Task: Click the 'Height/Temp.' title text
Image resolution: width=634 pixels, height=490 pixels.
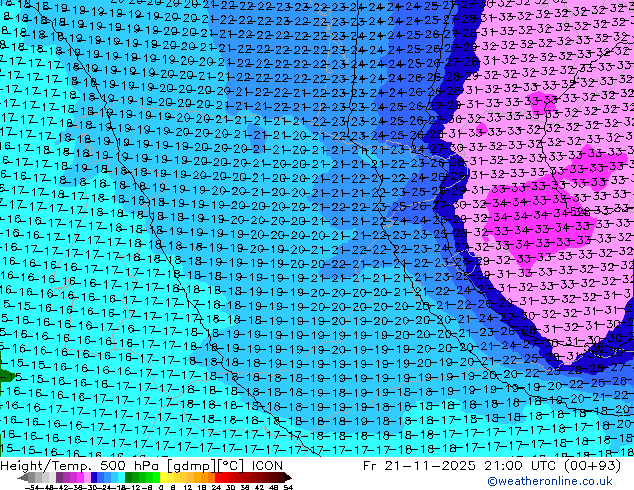Action: 47,466
